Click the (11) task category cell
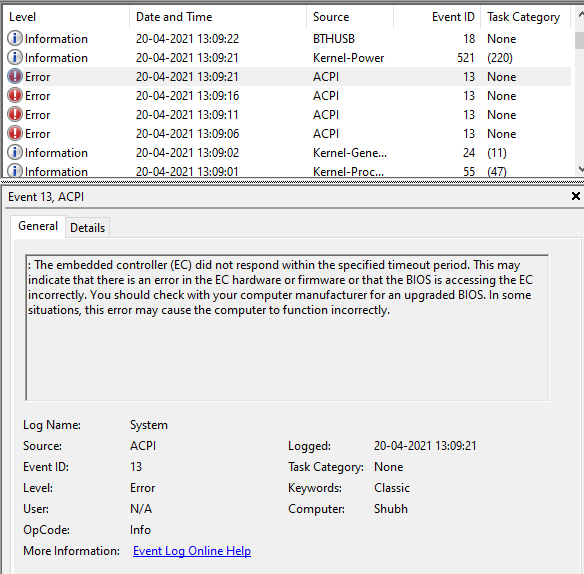This screenshot has width=584, height=574. tap(497, 153)
